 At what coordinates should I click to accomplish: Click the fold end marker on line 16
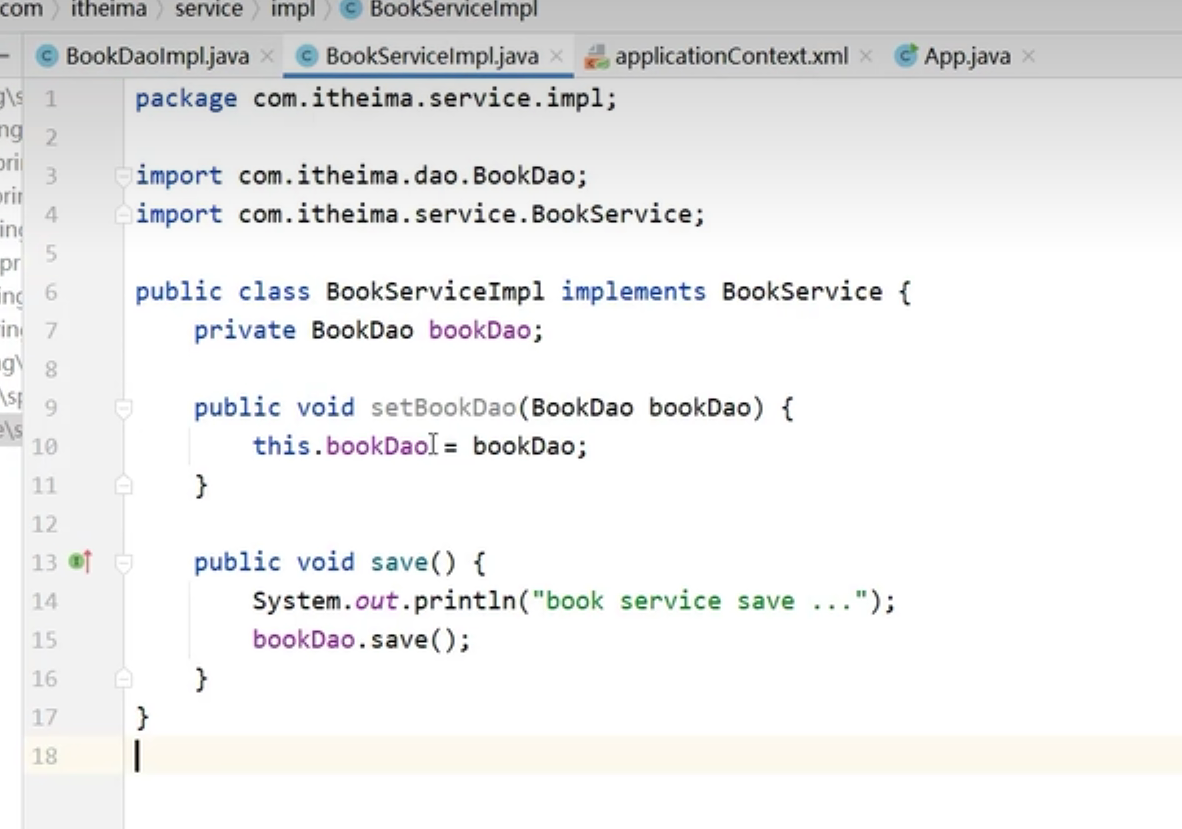point(123,679)
